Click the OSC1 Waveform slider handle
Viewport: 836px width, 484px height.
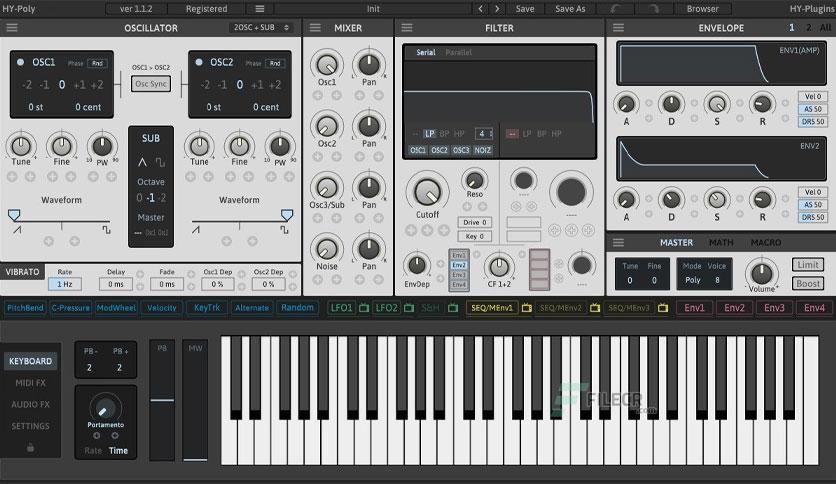pyautogui.click(x=14, y=215)
